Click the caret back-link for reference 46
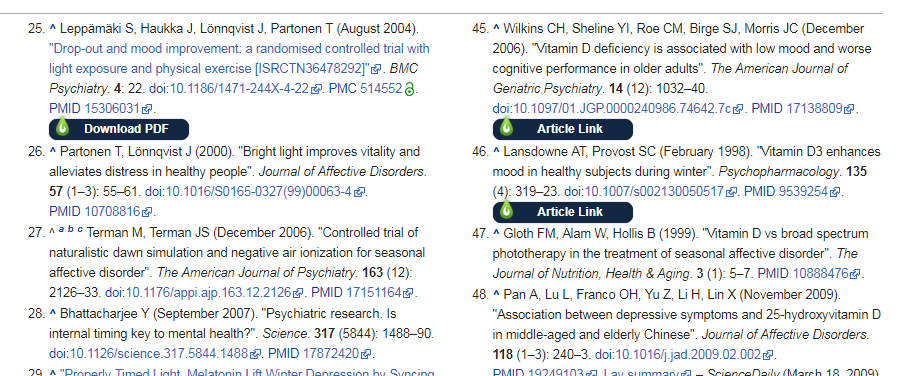This screenshot has width=901, height=376. (496, 151)
